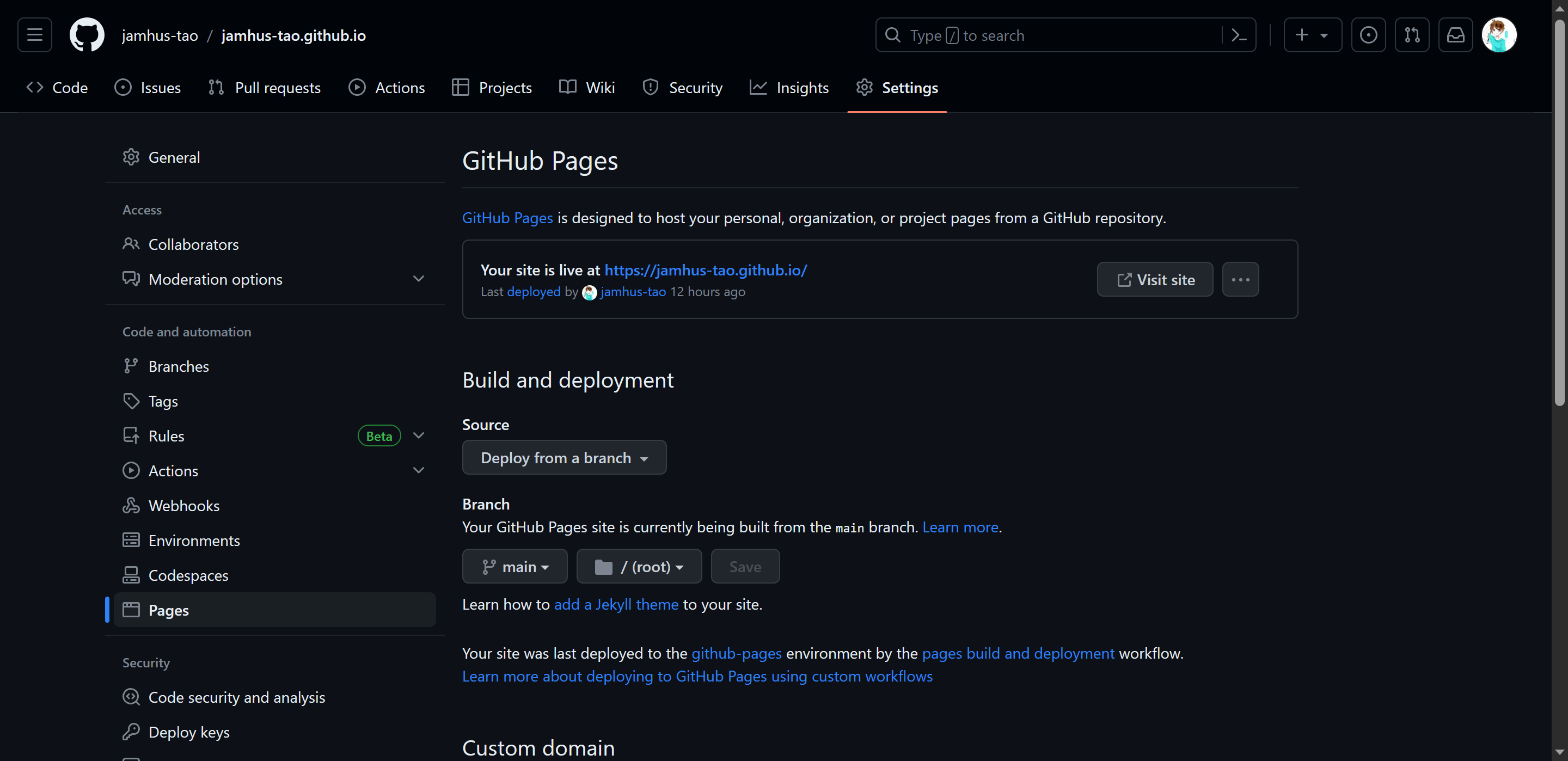This screenshot has width=1568, height=761.
Task: Select the root folder dropdown
Action: (638, 566)
